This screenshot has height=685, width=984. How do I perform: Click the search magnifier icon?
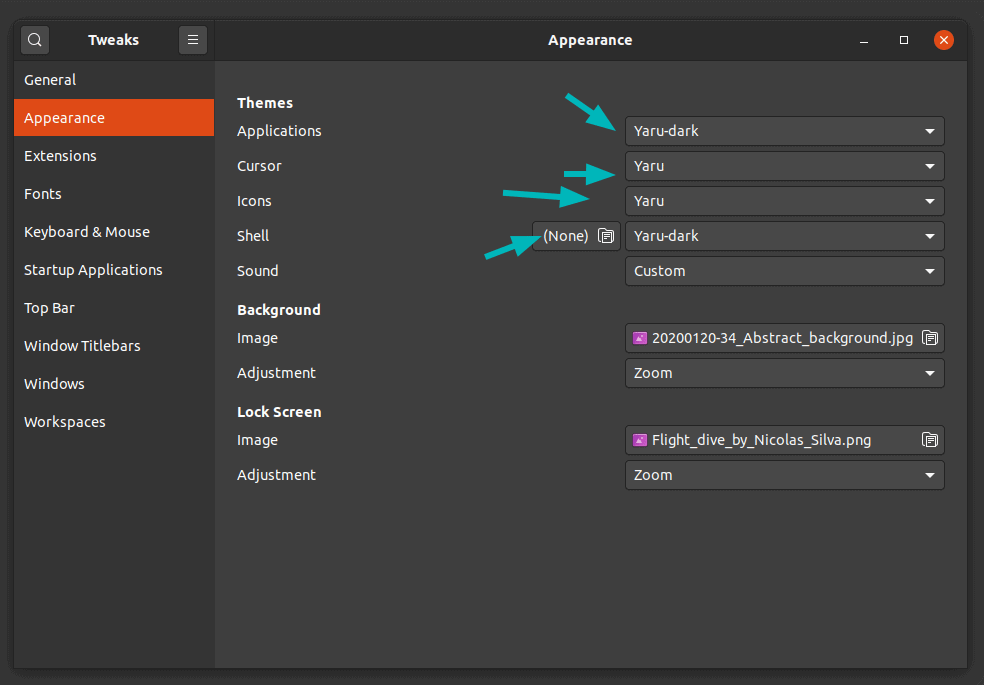34,39
